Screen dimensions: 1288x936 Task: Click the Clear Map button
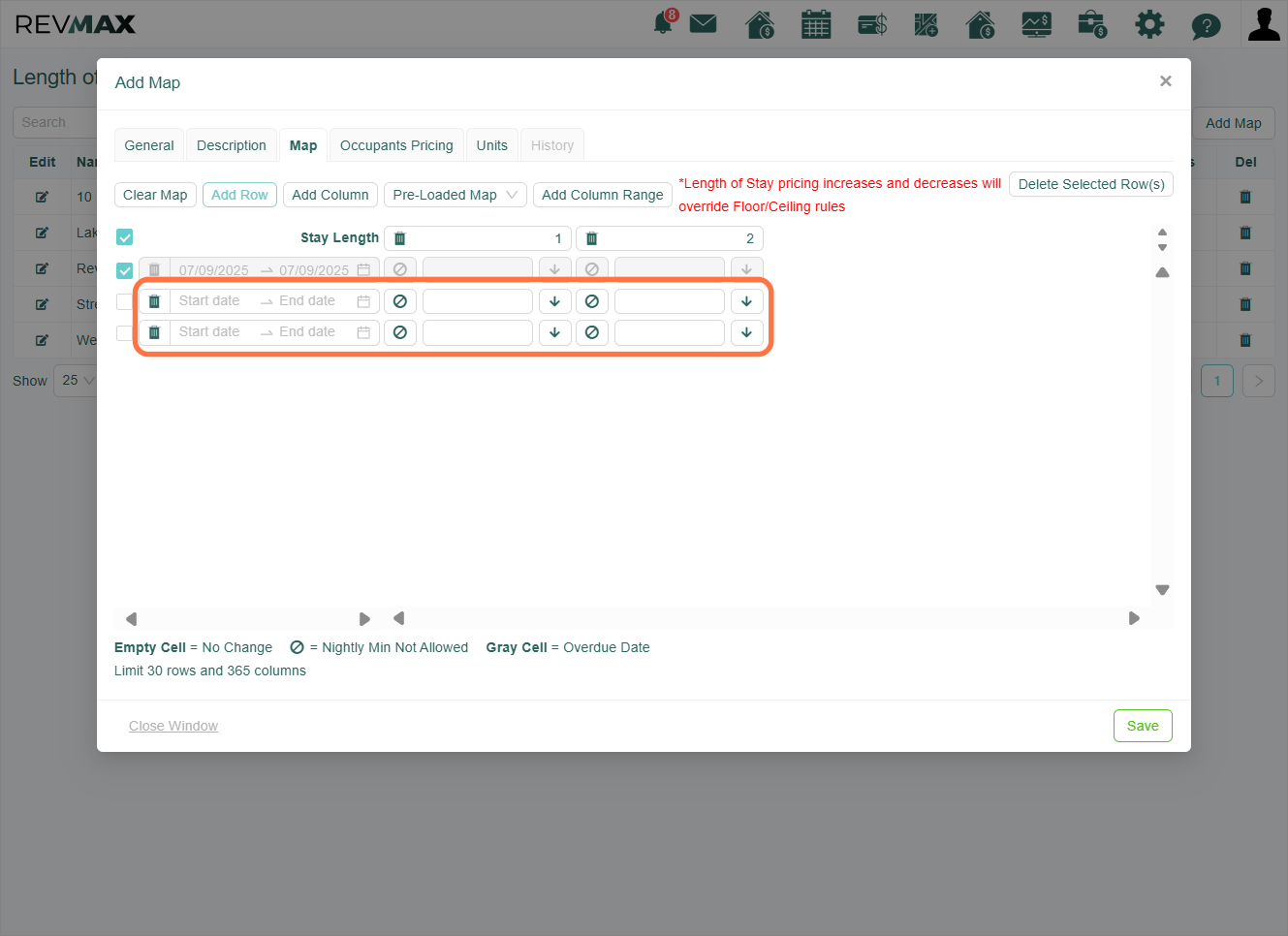click(x=155, y=195)
